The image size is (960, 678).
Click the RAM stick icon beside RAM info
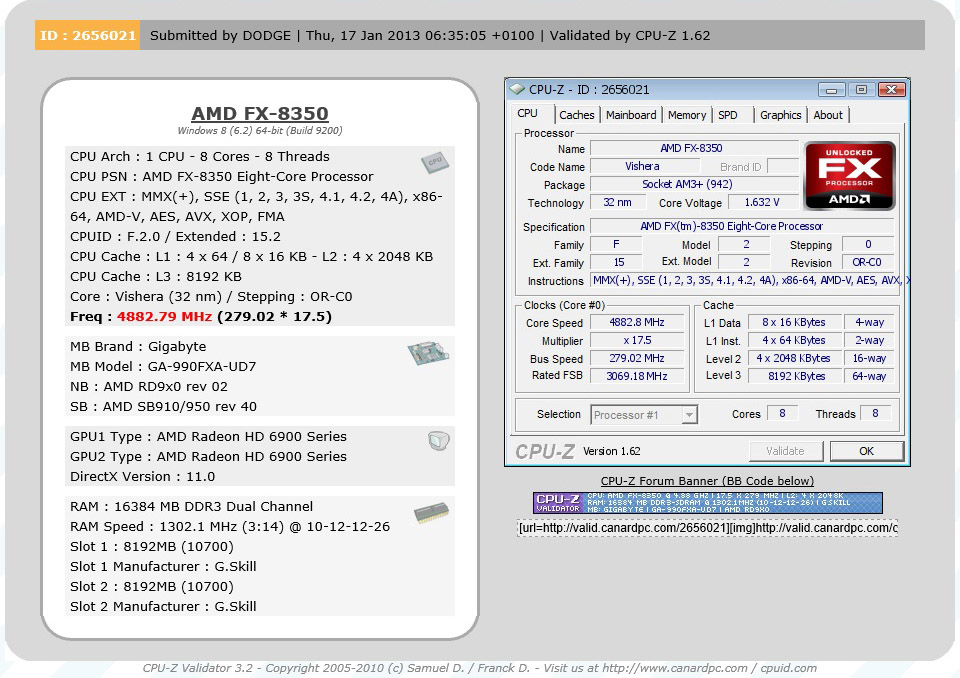tap(431, 513)
